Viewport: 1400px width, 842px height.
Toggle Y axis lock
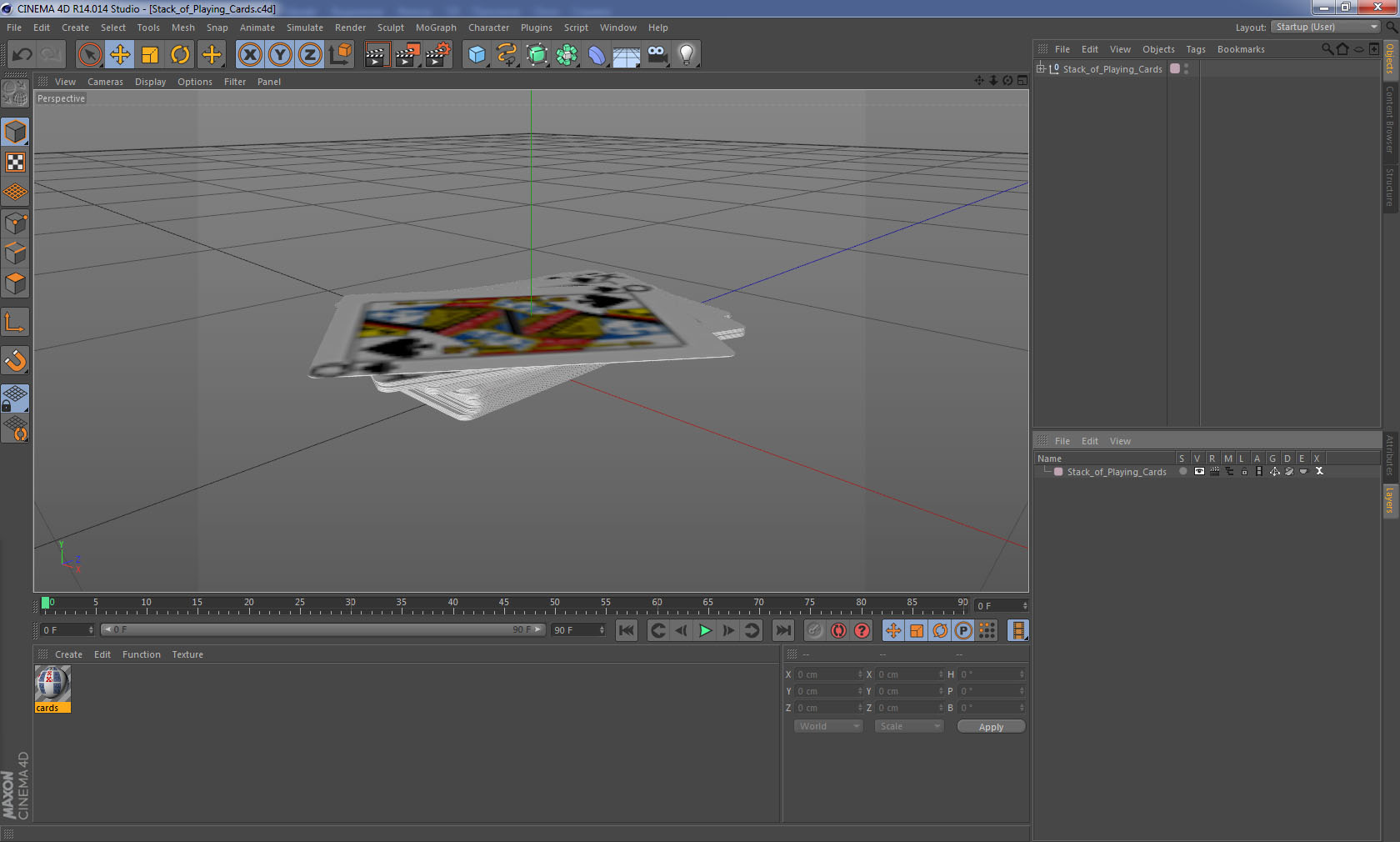click(280, 55)
